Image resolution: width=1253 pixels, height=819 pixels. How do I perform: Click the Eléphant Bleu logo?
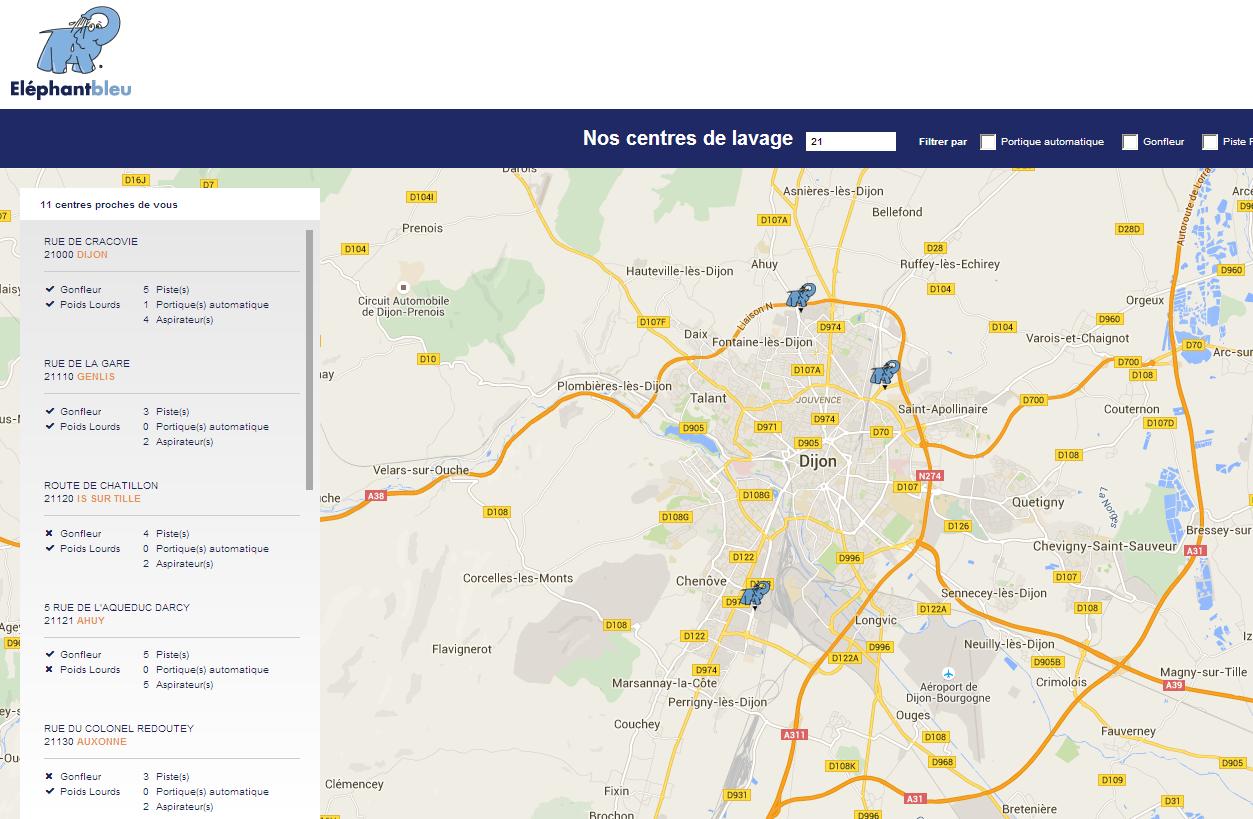[71, 52]
